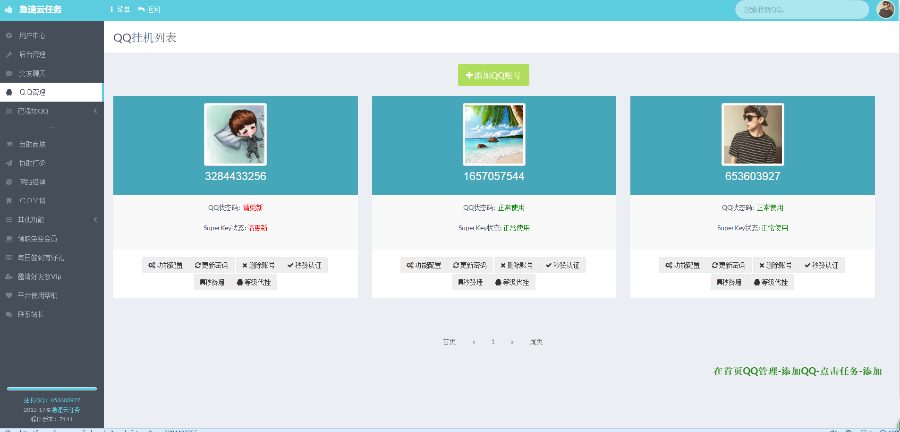
Task: Click 更新密码 refresh button for 1657057544
Action: 470,265
